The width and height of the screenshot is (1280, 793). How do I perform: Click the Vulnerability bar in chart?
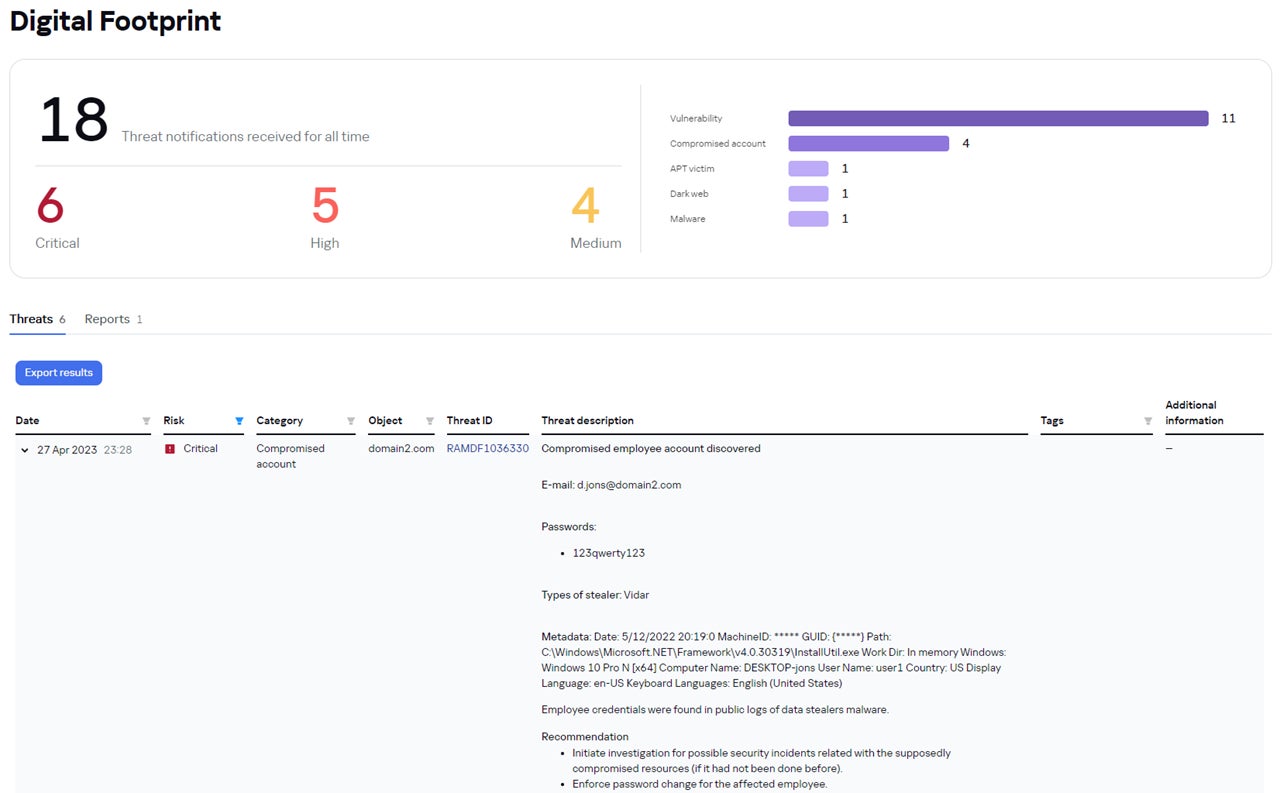point(998,118)
